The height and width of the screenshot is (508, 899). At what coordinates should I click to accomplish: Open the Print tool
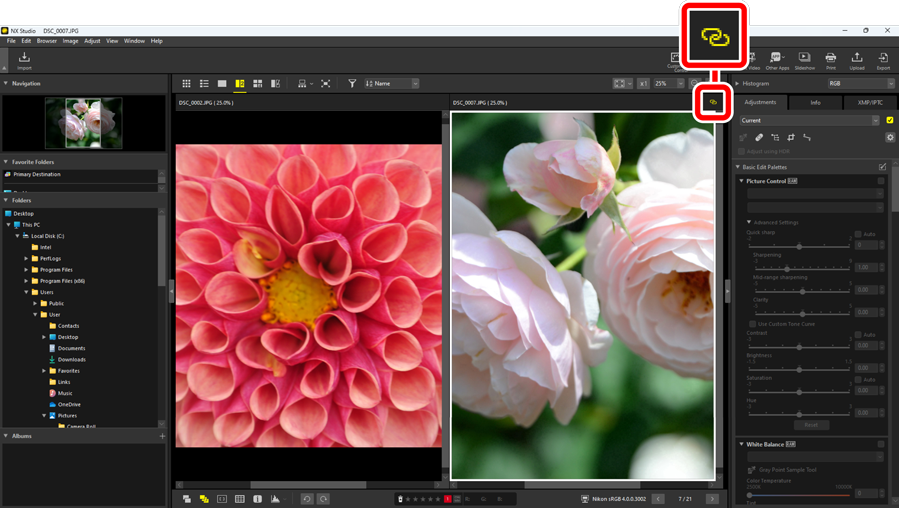coord(830,61)
